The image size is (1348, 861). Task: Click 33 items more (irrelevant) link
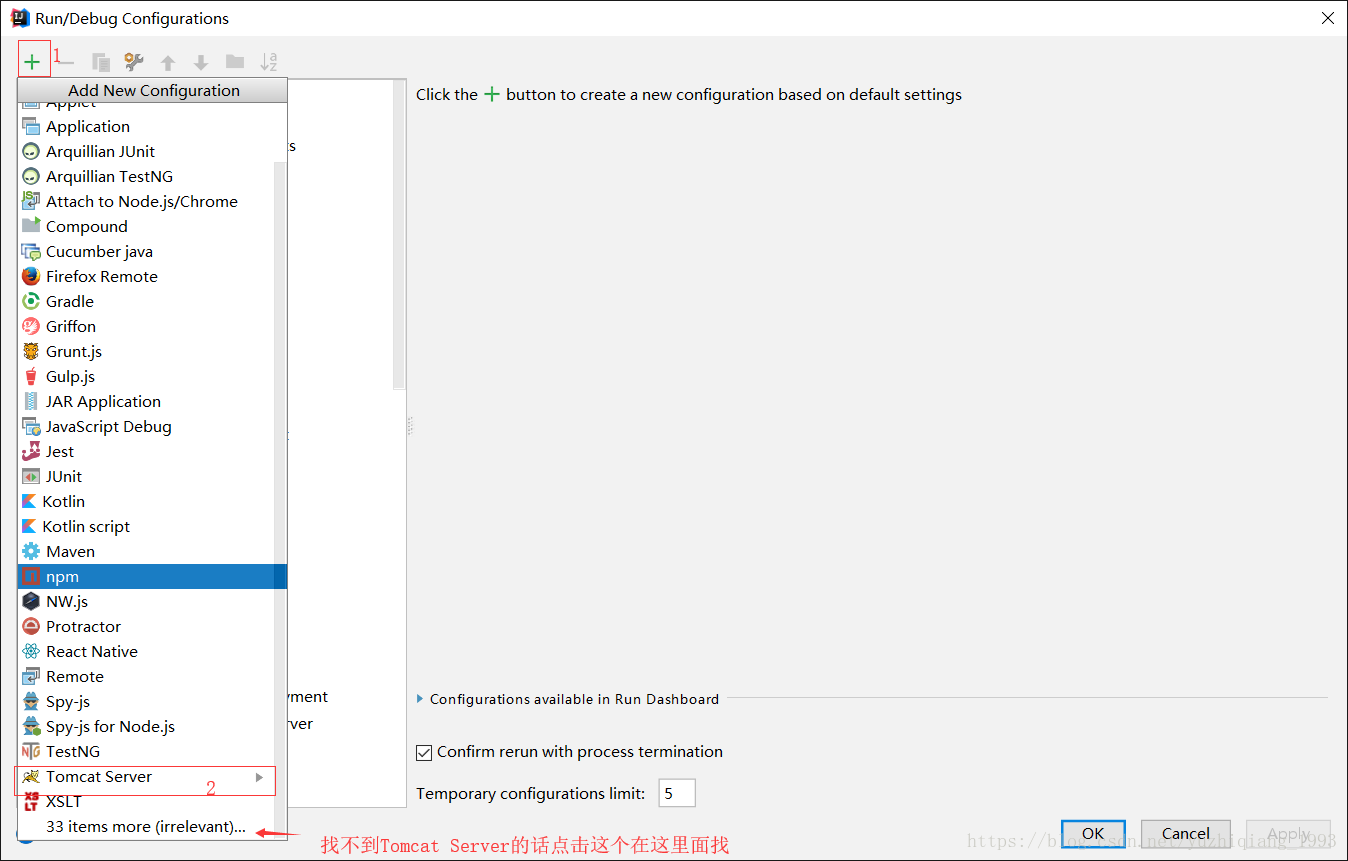(x=146, y=826)
